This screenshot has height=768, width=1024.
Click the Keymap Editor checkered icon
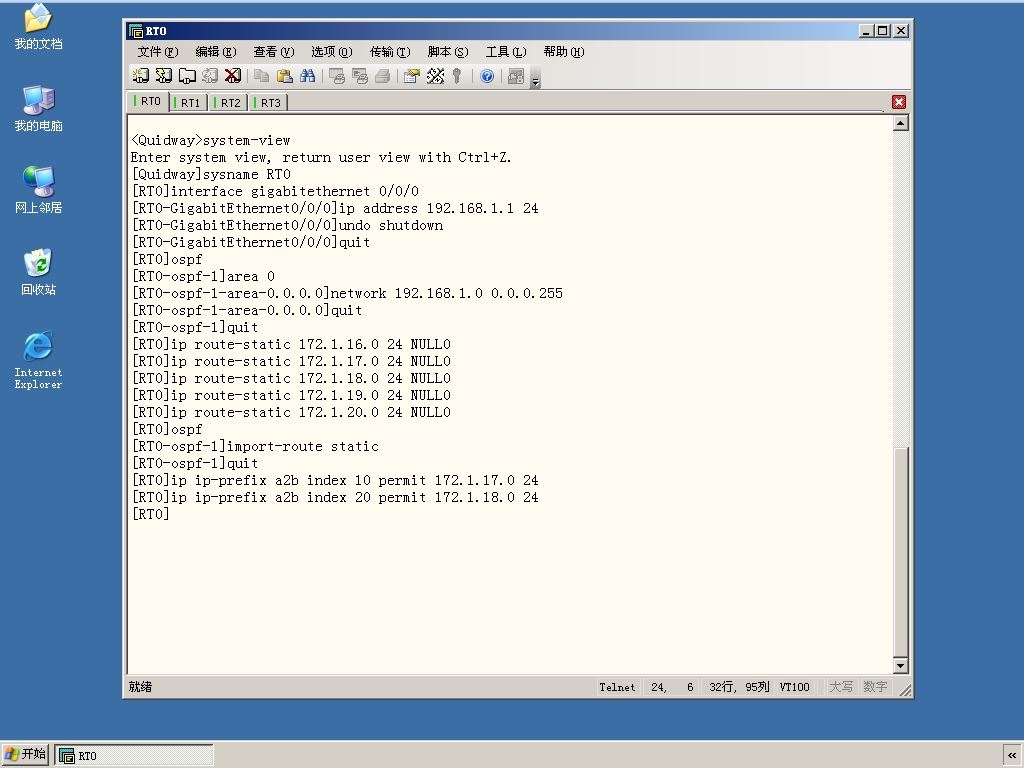coord(435,76)
